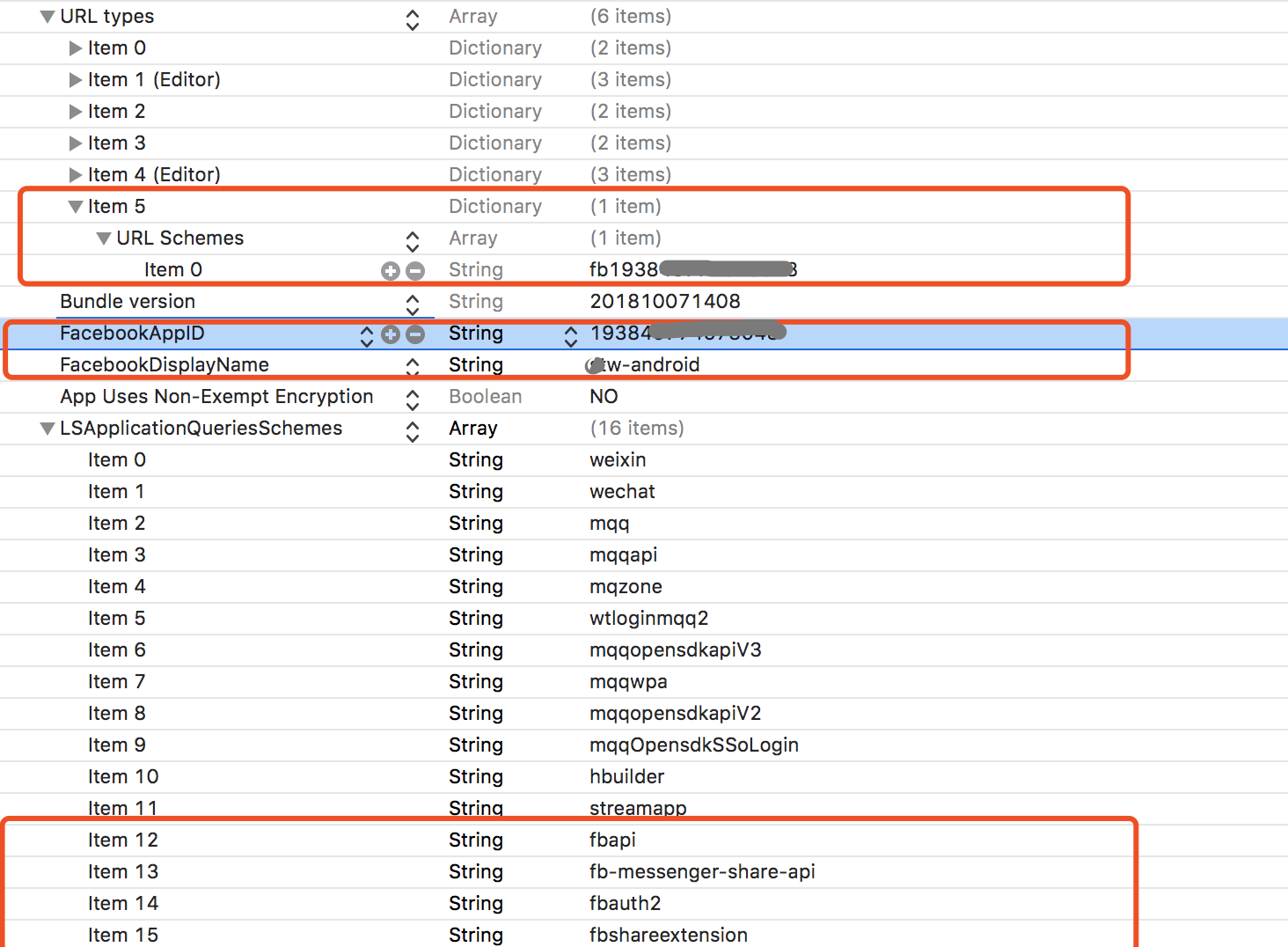The height and width of the screenshot is (947, 1288).
Task: Select the fbauth2 value
Action: pyautogui.click(x=625, y=904)
